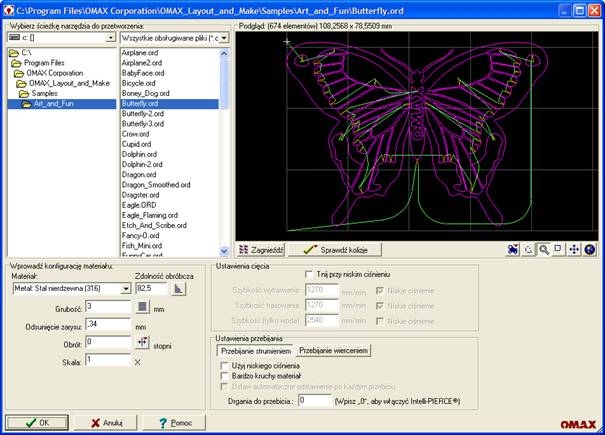605x435 pixels.
Task: Click the blue globe icon below preview
Action: point(589,249)
